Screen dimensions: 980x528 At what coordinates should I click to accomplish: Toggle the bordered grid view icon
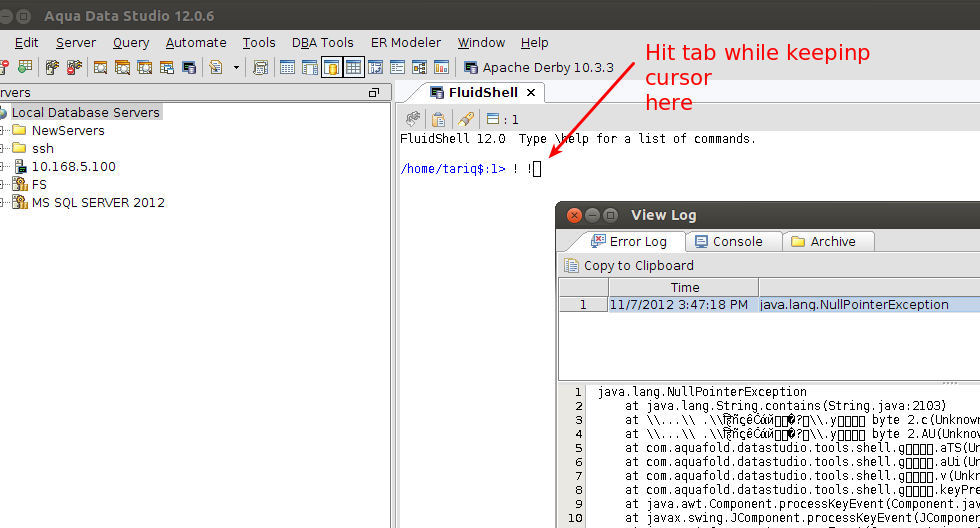pyautogui.click(x=354, y=67)
